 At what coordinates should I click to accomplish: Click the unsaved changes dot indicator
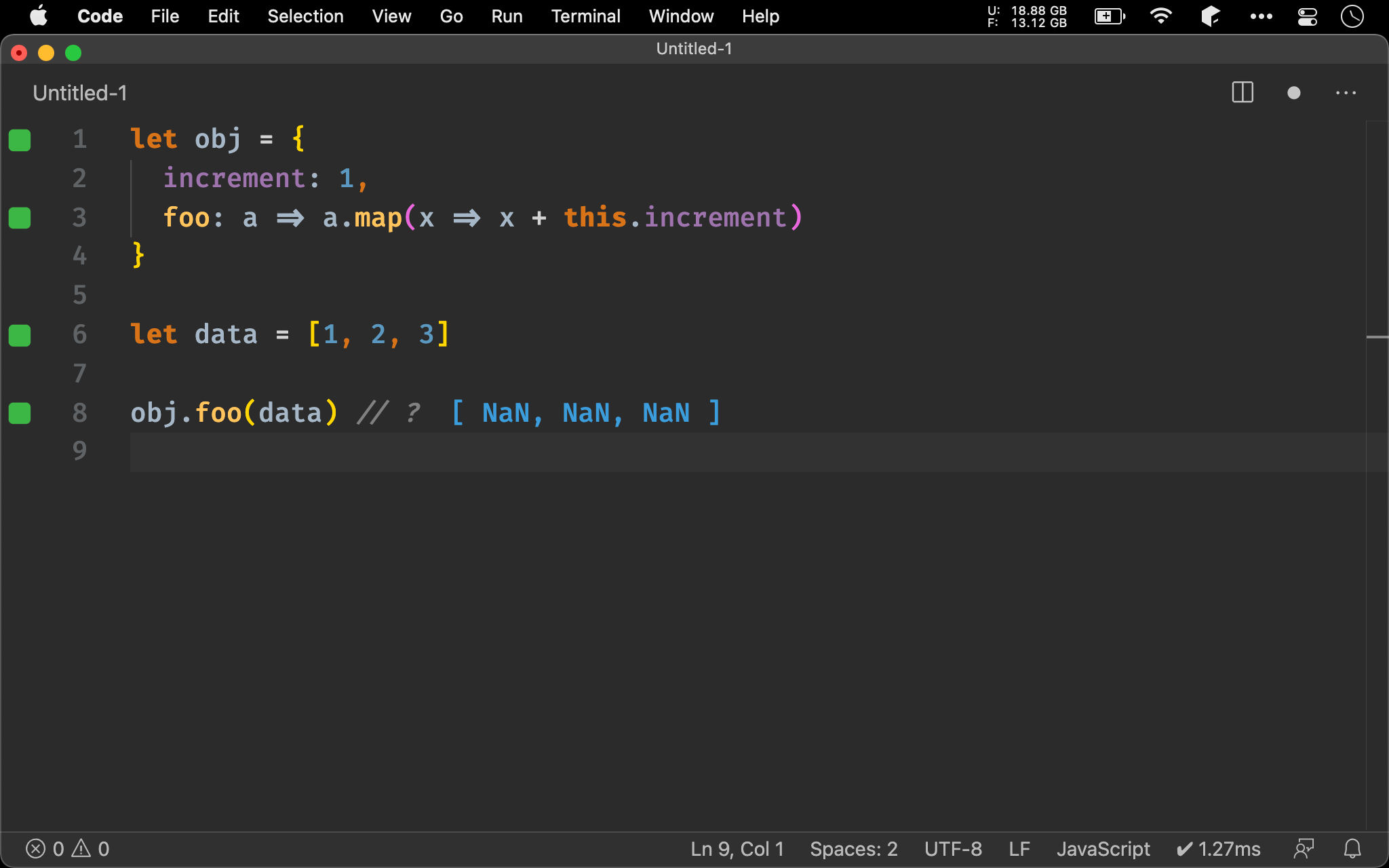1295,93
